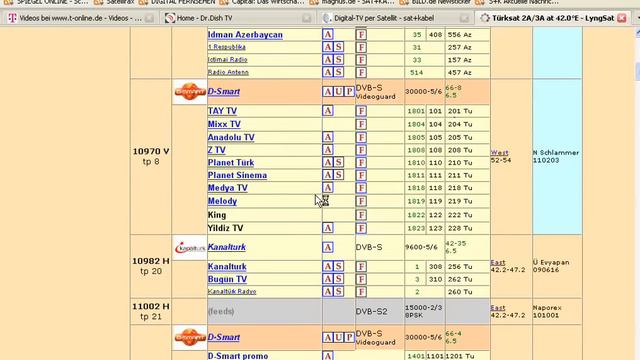Open the Planet Sinema link

(x=237, y=175)
